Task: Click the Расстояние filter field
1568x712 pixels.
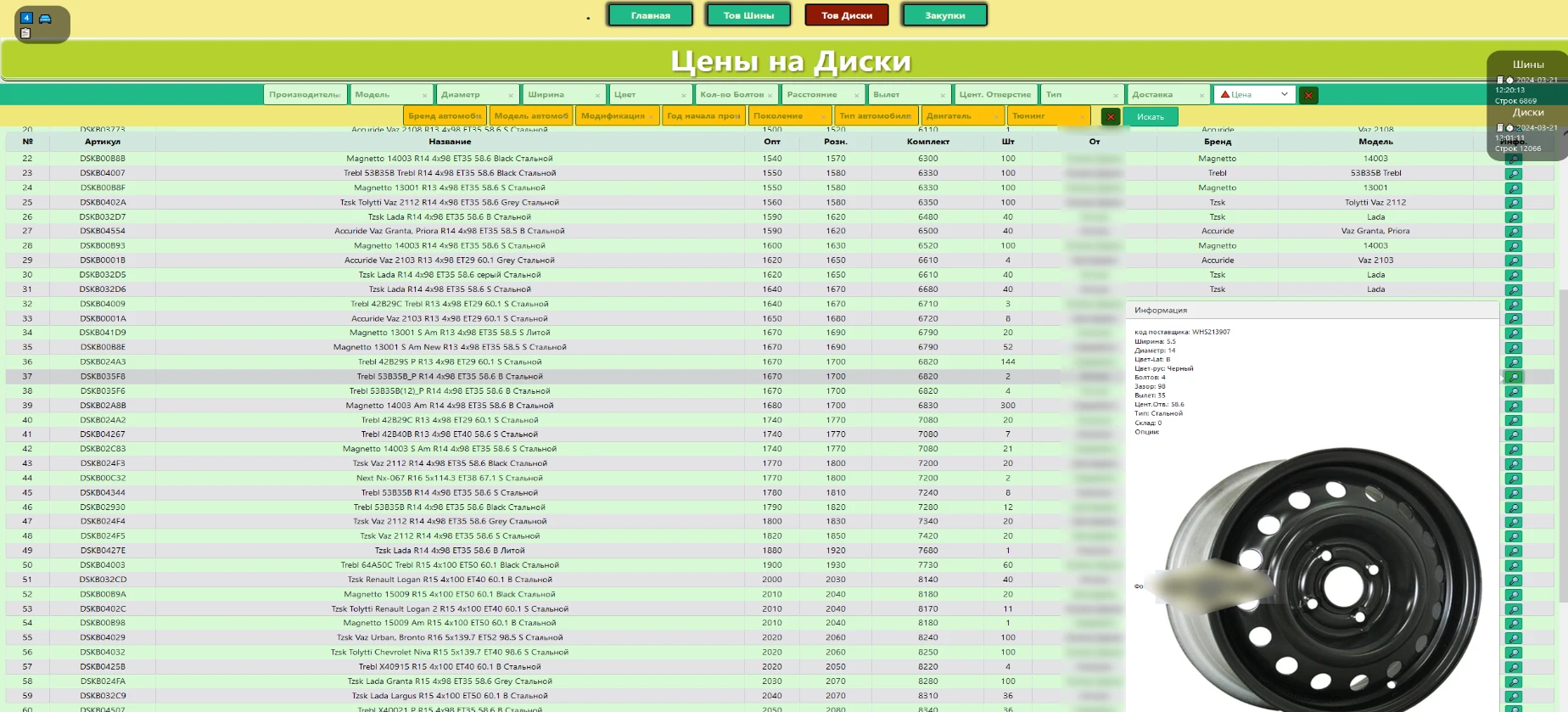Action: point(823,94)
